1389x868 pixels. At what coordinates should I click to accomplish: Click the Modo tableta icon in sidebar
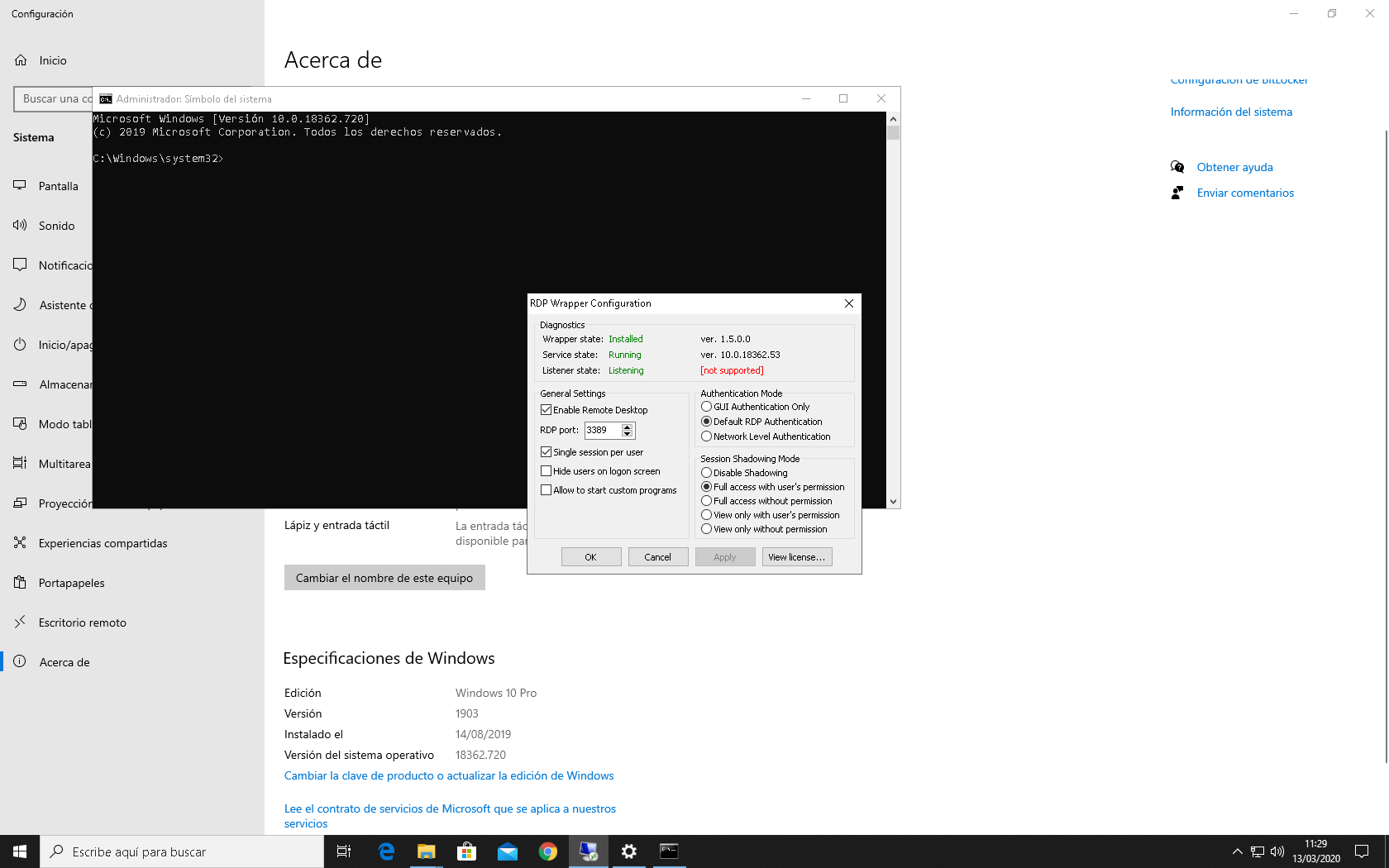click(x=20, y=424)
